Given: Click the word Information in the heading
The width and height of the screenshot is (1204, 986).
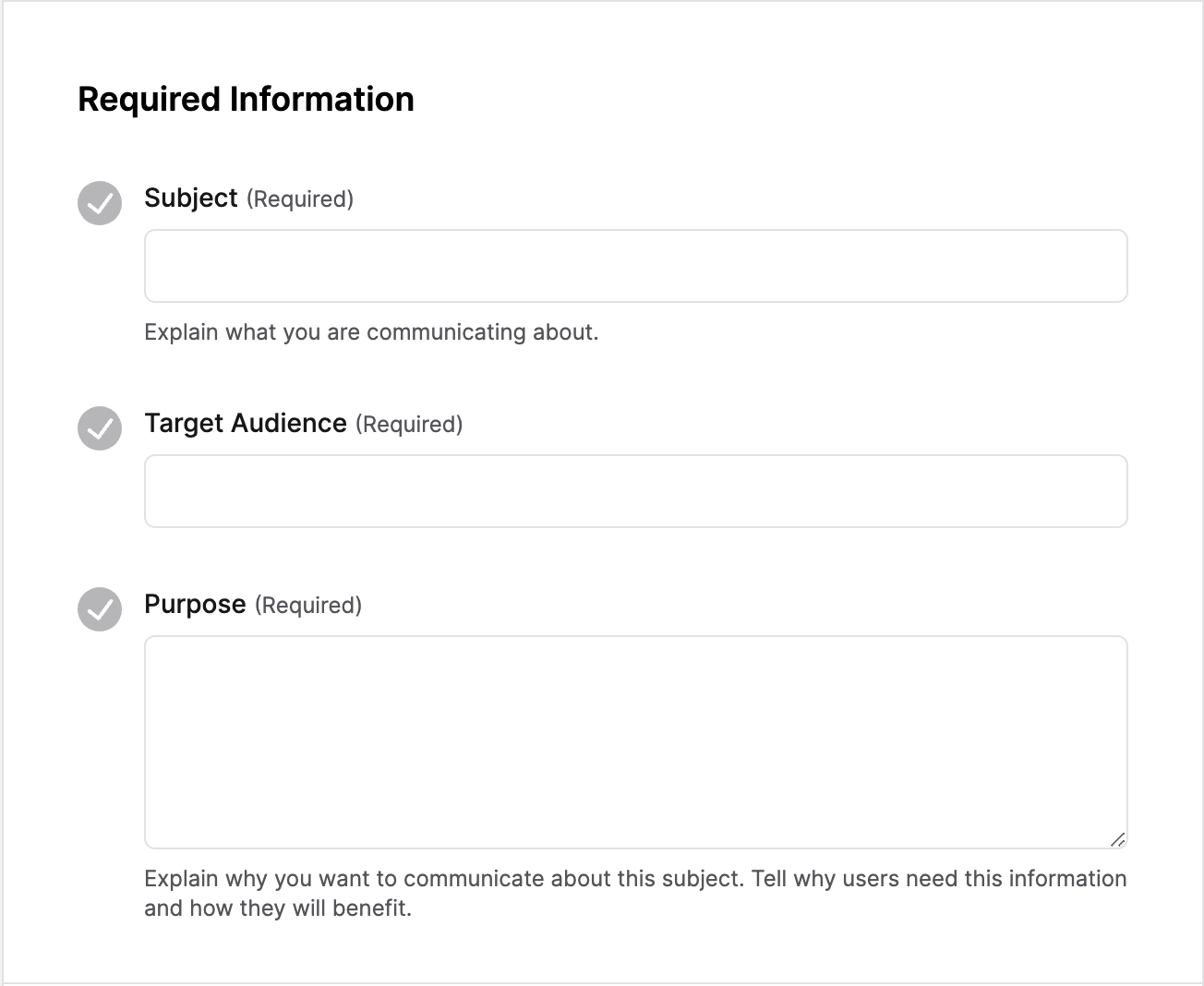Looking at the screenshot, I should 322,100.
